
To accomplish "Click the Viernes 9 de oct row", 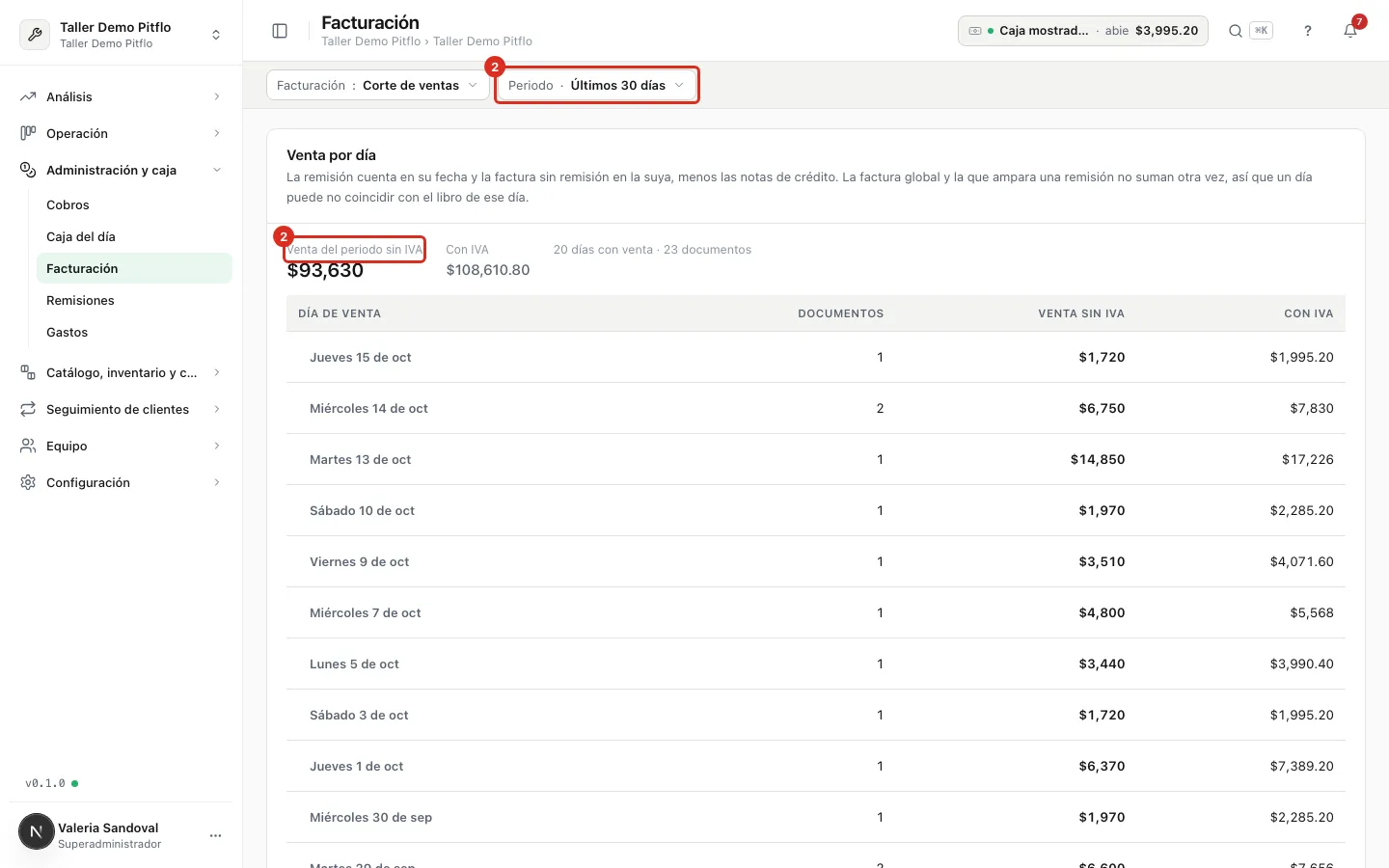I will coord(816,561).
